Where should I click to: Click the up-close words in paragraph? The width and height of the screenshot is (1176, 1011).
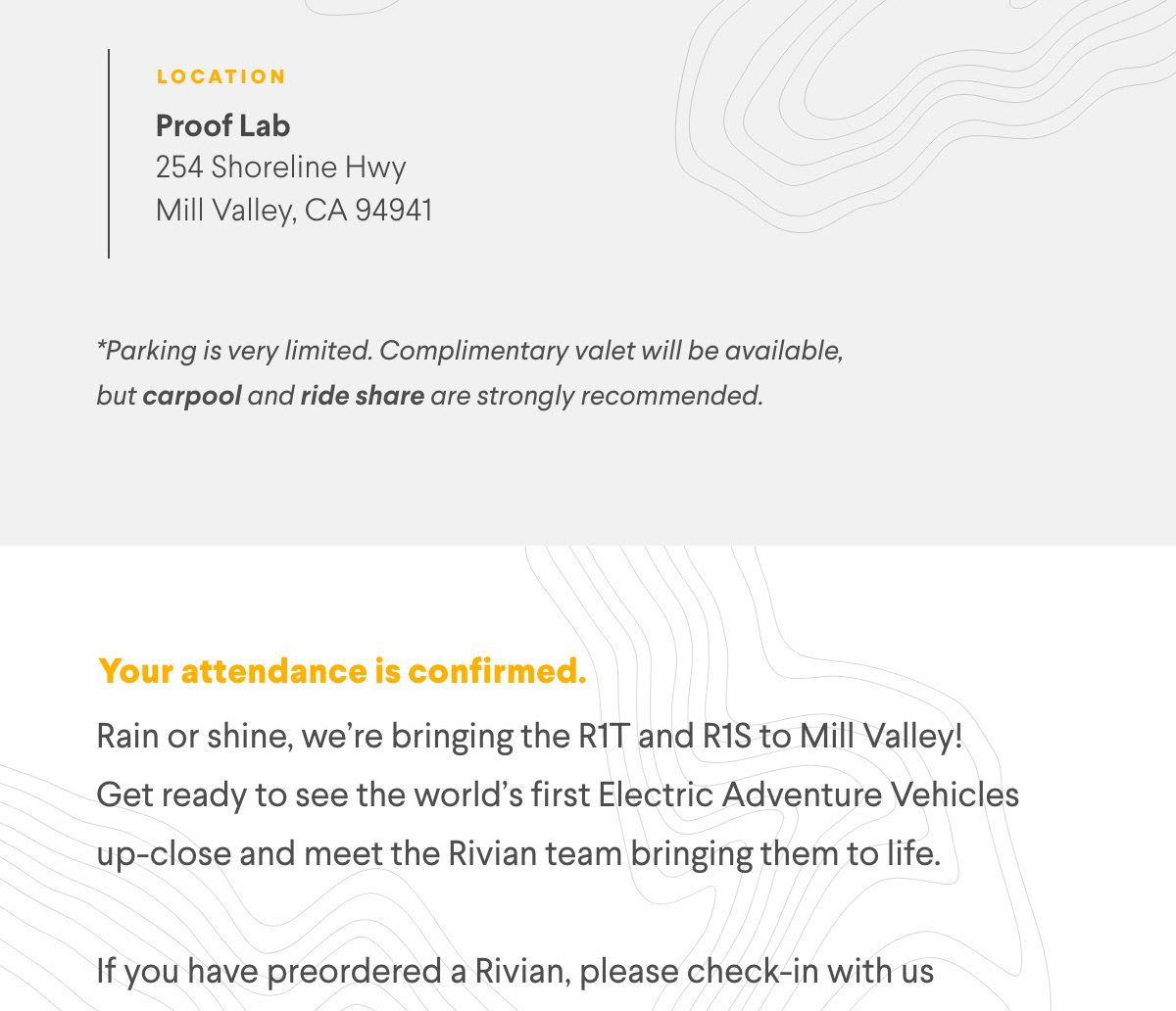164,854
